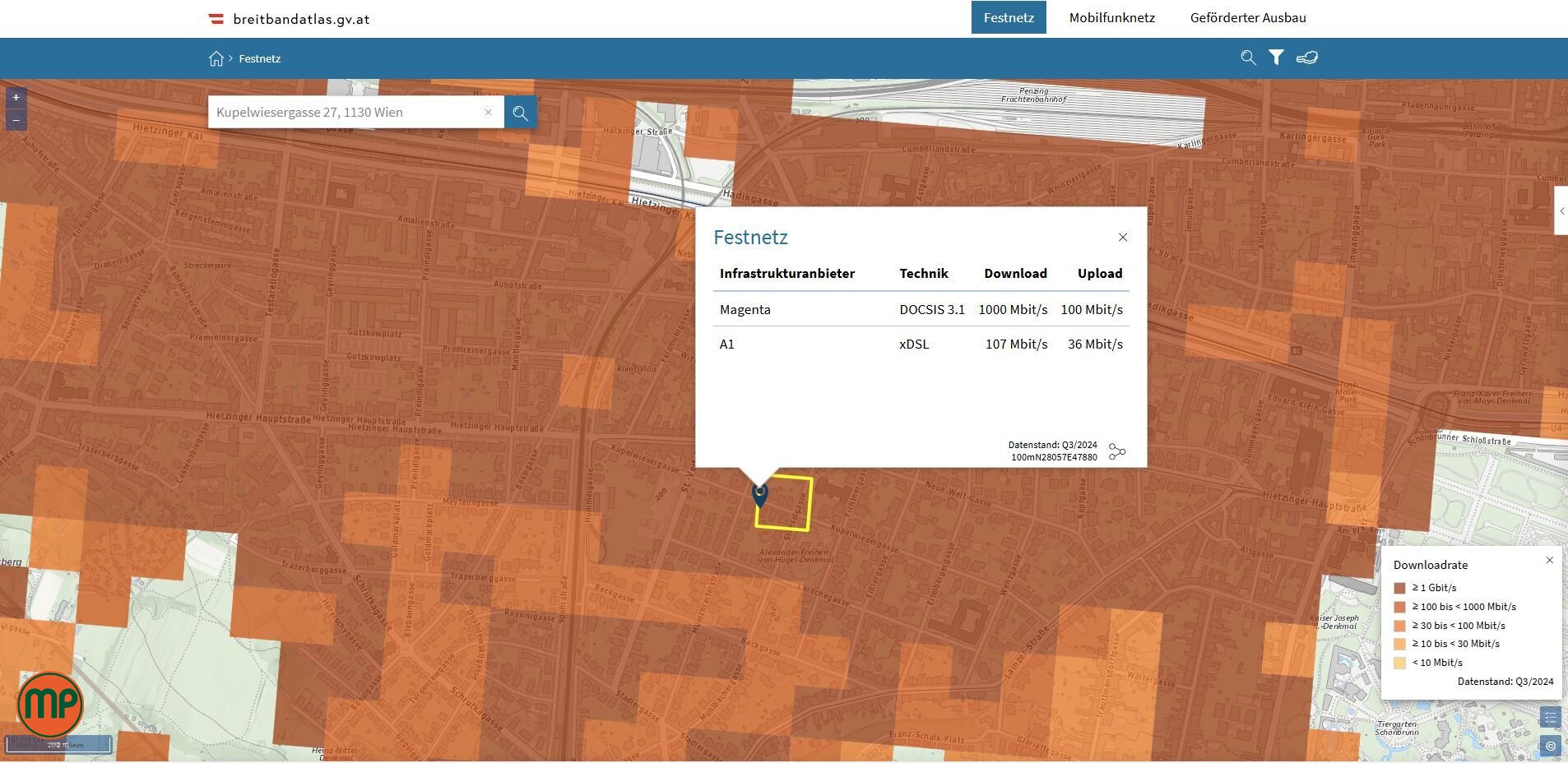Toggle the legend checklist button
The height and width of the screenshot is (763, 1568).
(x=1551, y=718)
